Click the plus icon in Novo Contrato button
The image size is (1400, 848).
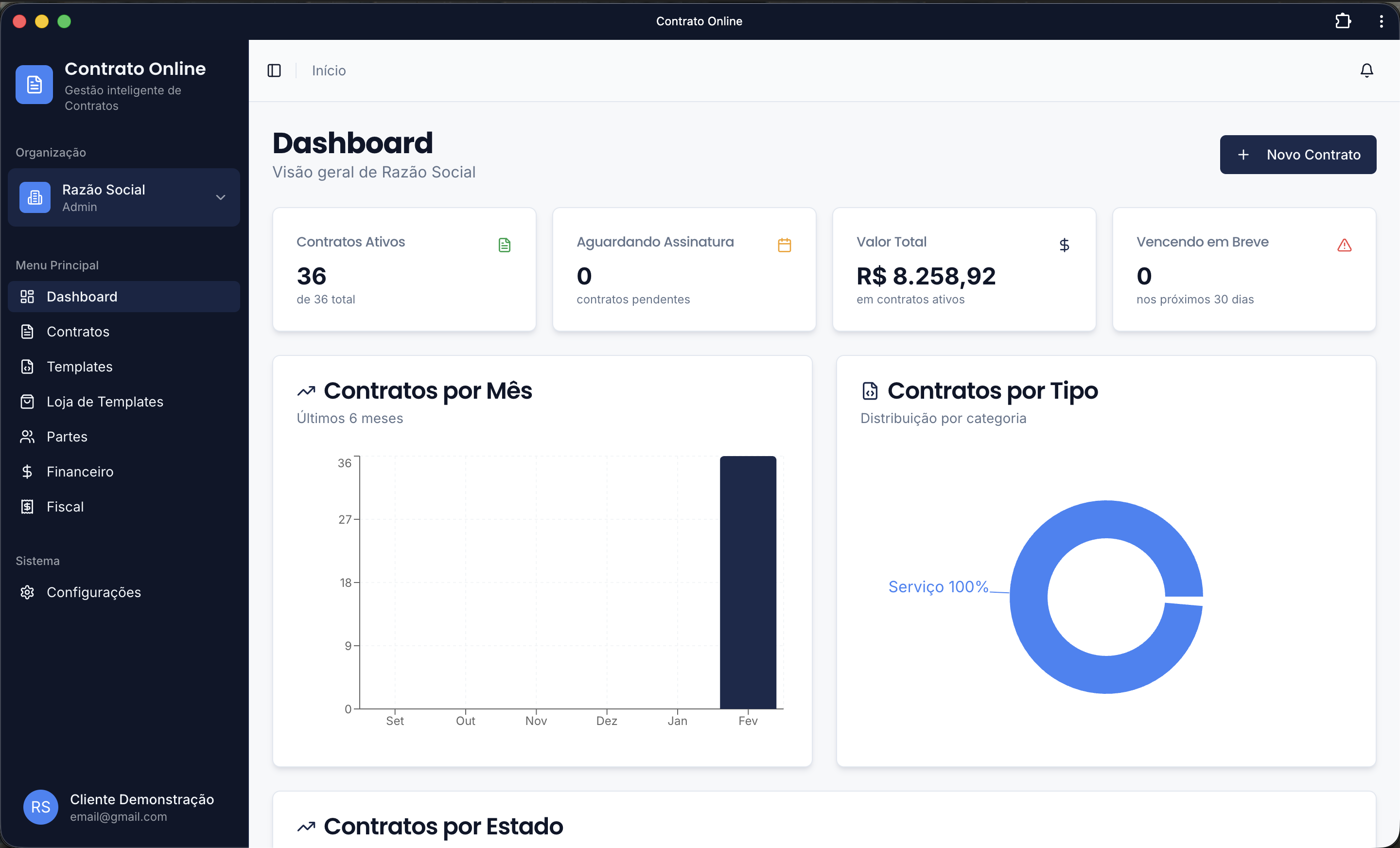click(1243, 155)
